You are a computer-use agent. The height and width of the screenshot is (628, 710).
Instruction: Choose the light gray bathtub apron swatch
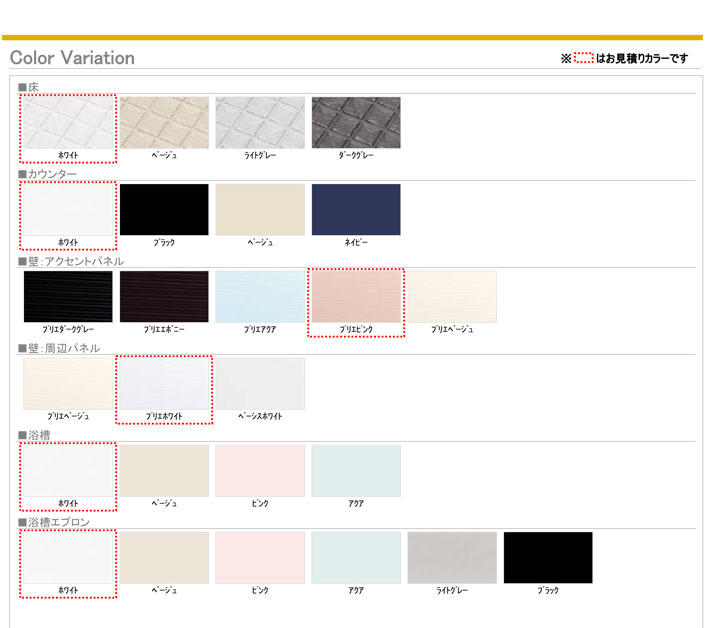pyautogui.click(x=452, y=557)
